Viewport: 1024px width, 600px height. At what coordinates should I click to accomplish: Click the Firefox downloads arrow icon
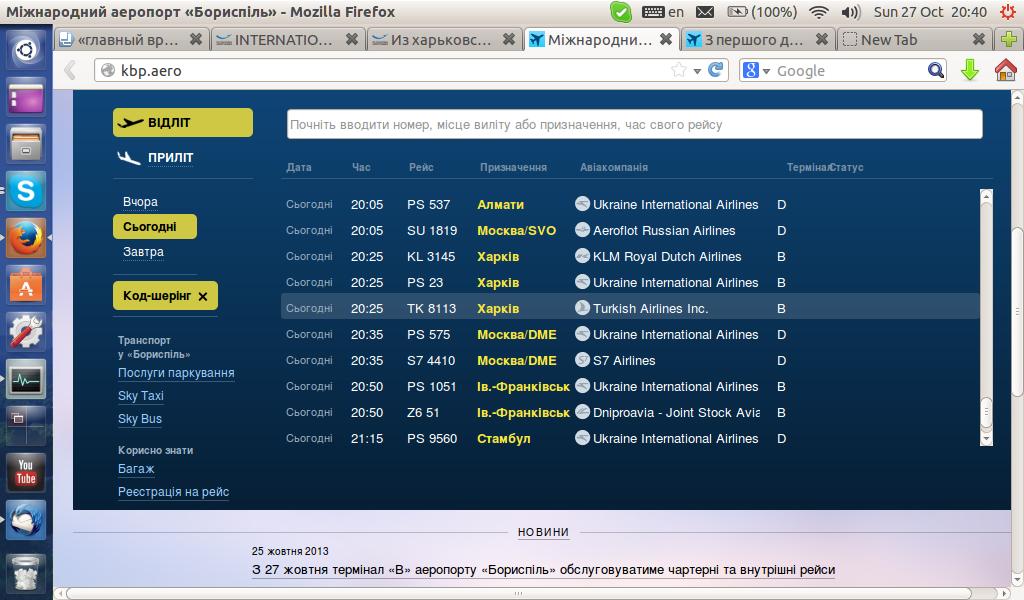(969, 70)
